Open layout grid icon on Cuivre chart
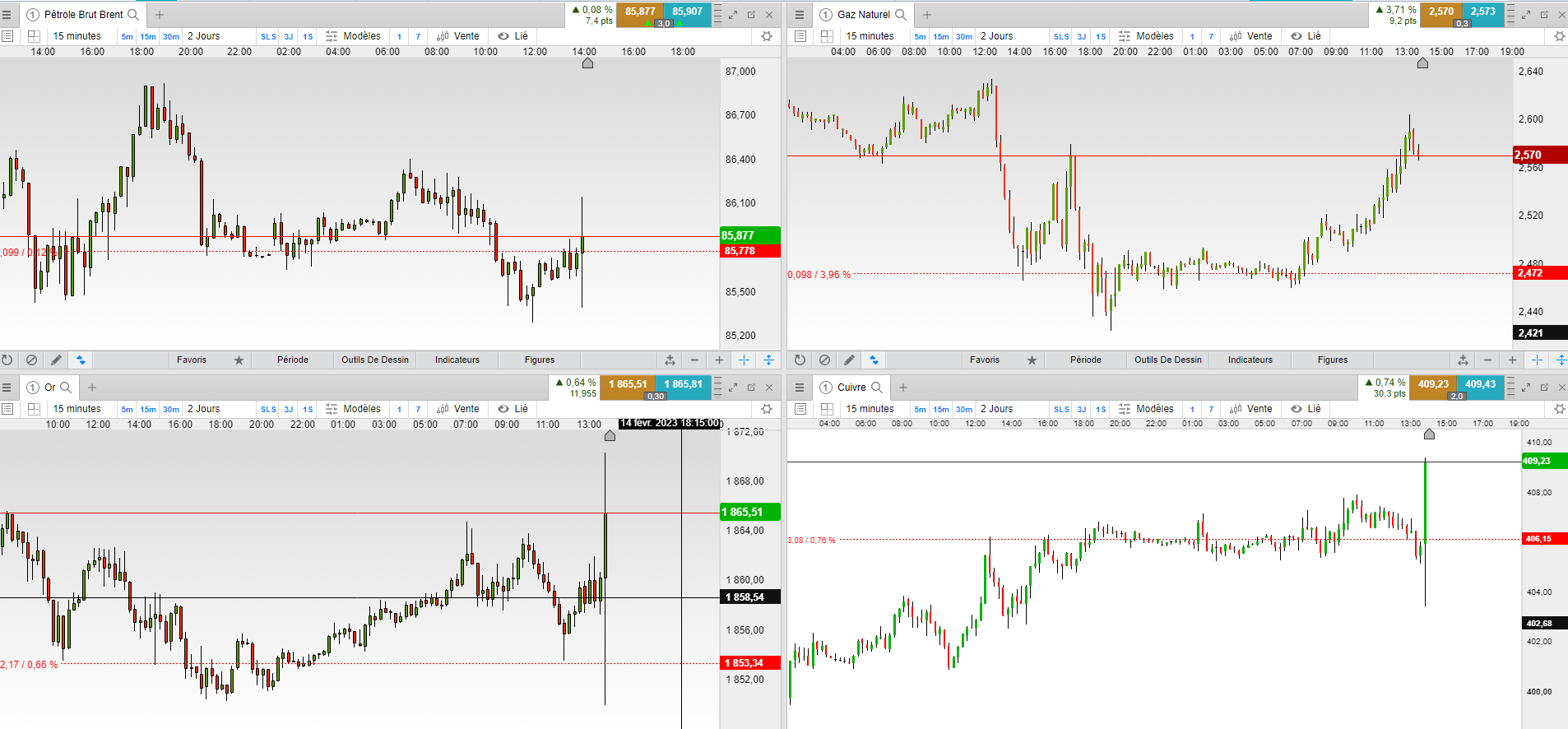The height and width of the screenshot is (729, 1568). pos(827,409)
